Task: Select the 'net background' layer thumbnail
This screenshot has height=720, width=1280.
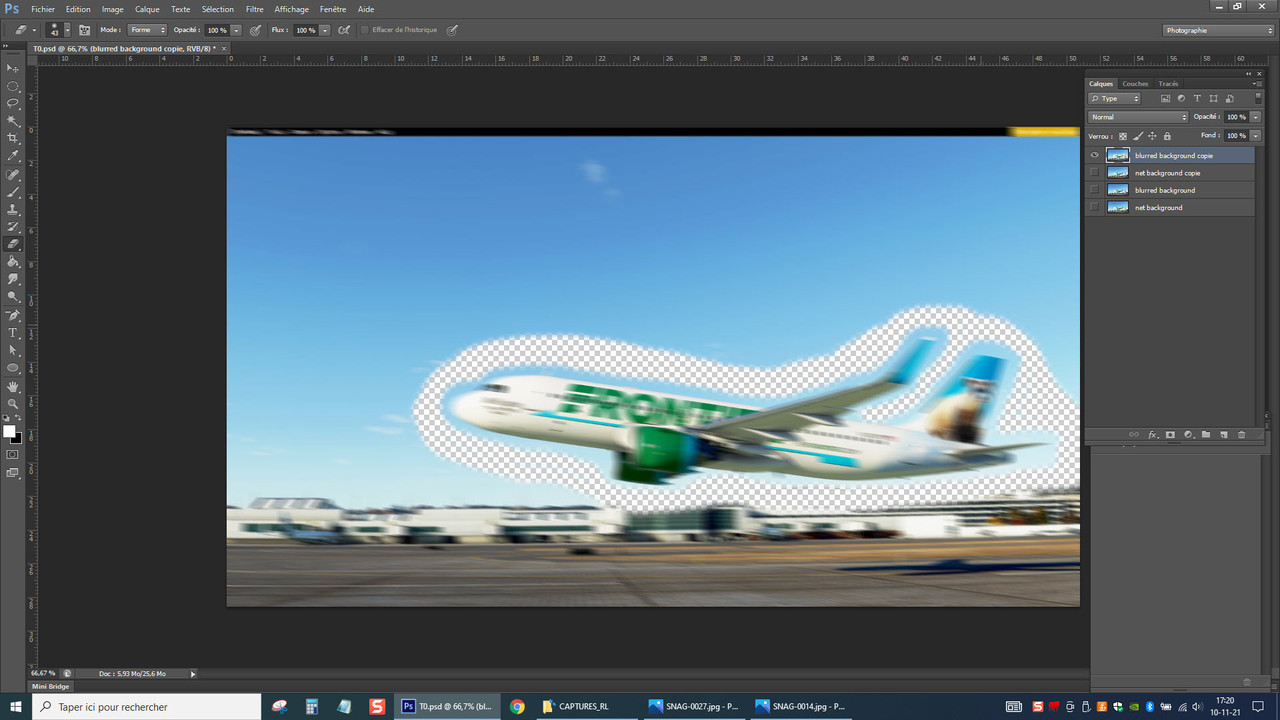Action: click(x=1118, y=207)
